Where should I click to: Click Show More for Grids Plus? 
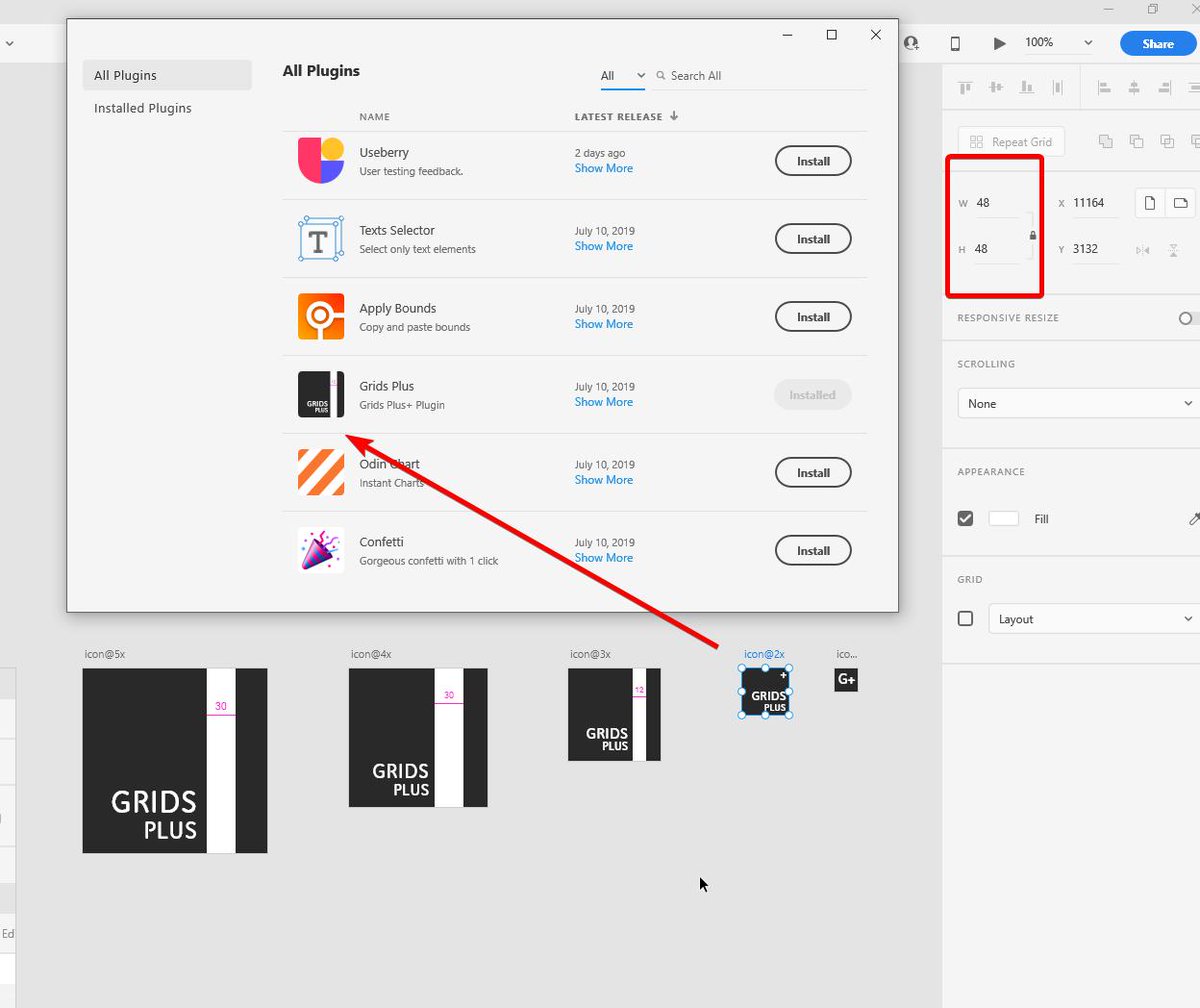[x=603, y=402]
